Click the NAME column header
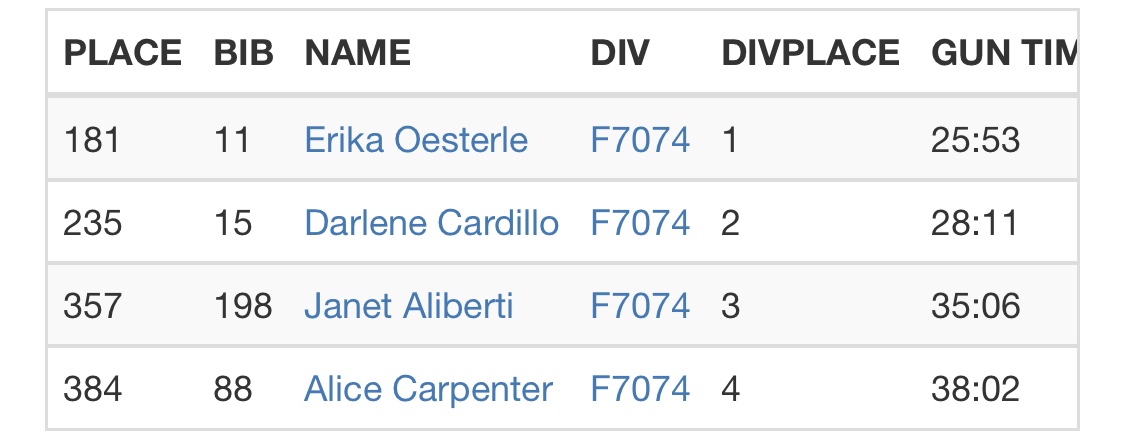 [357, 53]
